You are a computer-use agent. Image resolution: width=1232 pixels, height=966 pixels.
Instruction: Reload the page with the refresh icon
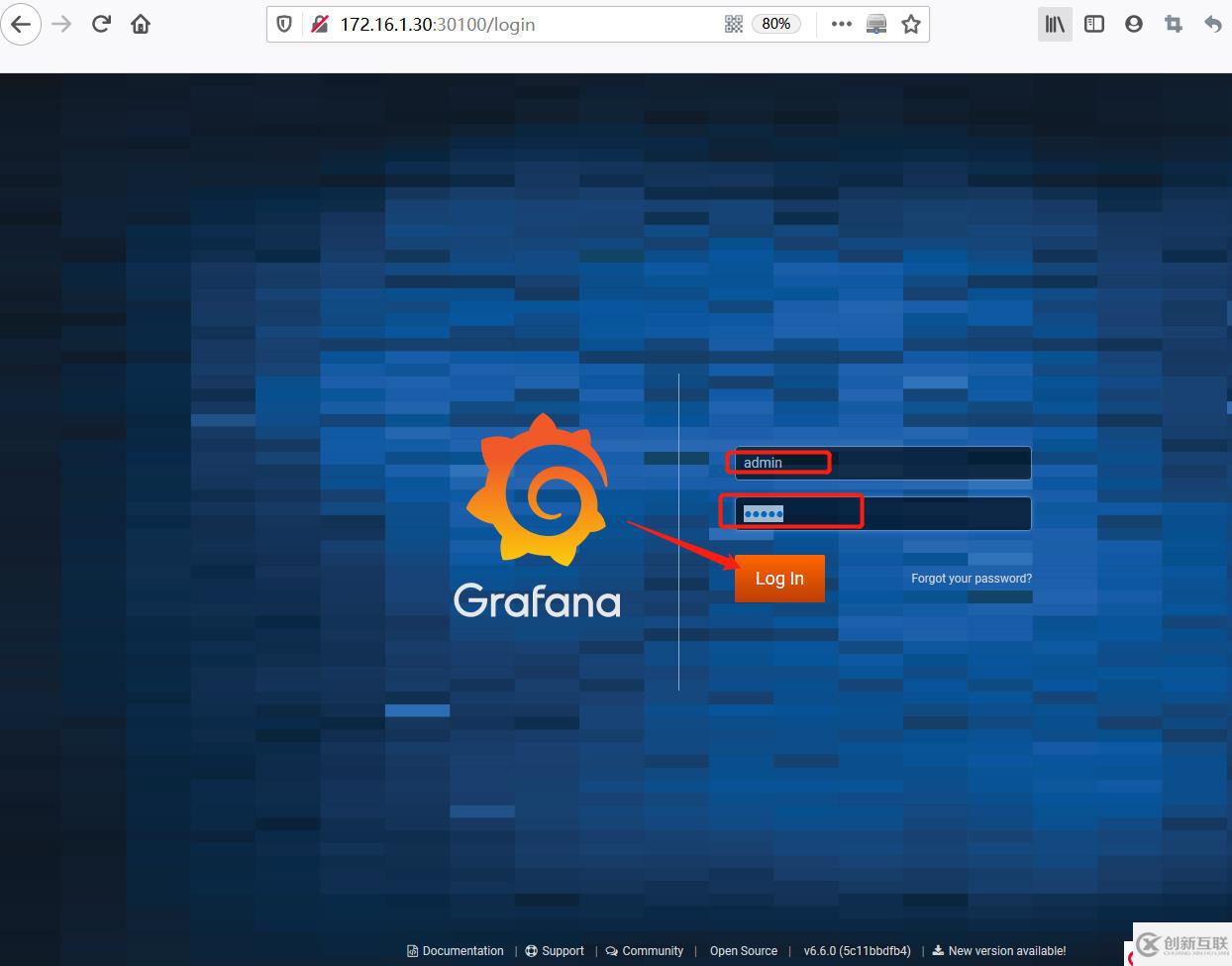coord(101,24)
